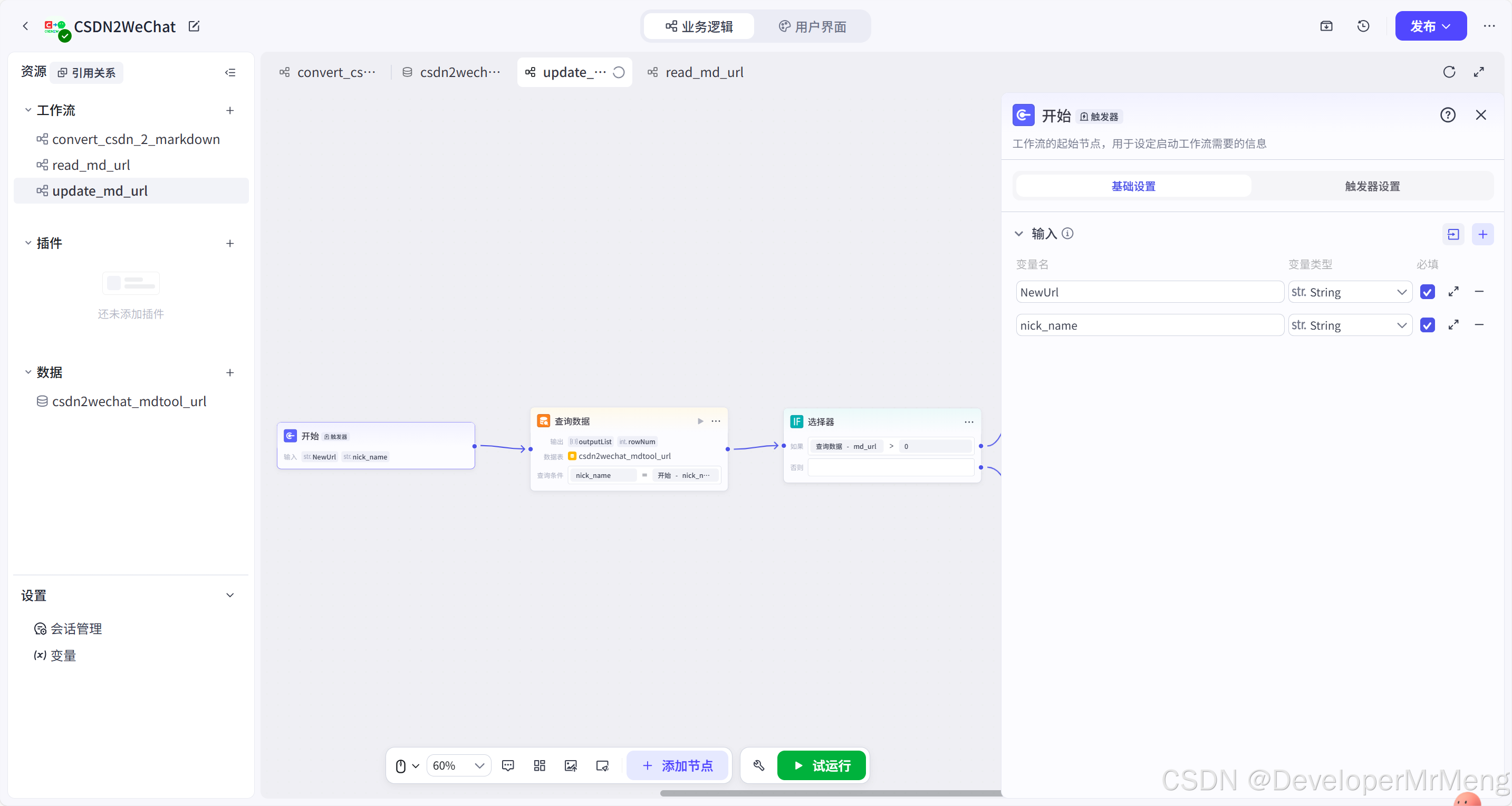Switch to the 触发器设置 tab

(x=1372, y=186)
